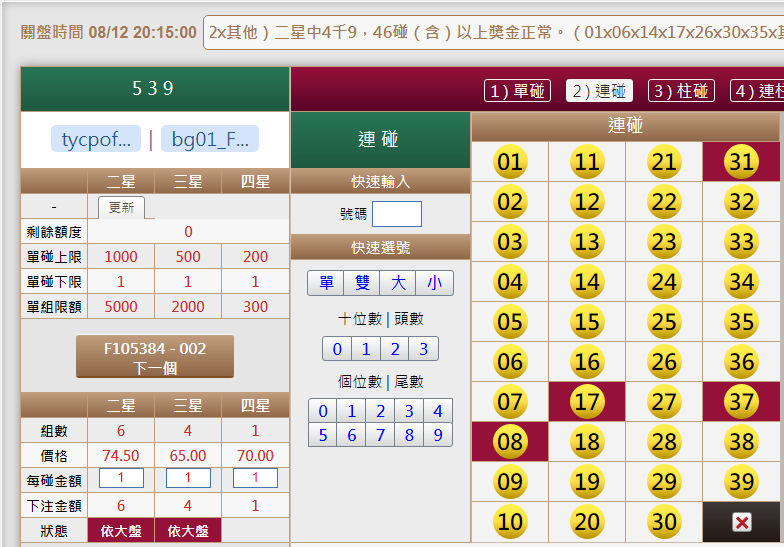The width and height of the screenshot is (784, 547).
Task: Open tycpof... account tag
Action: tap(96, 139)
